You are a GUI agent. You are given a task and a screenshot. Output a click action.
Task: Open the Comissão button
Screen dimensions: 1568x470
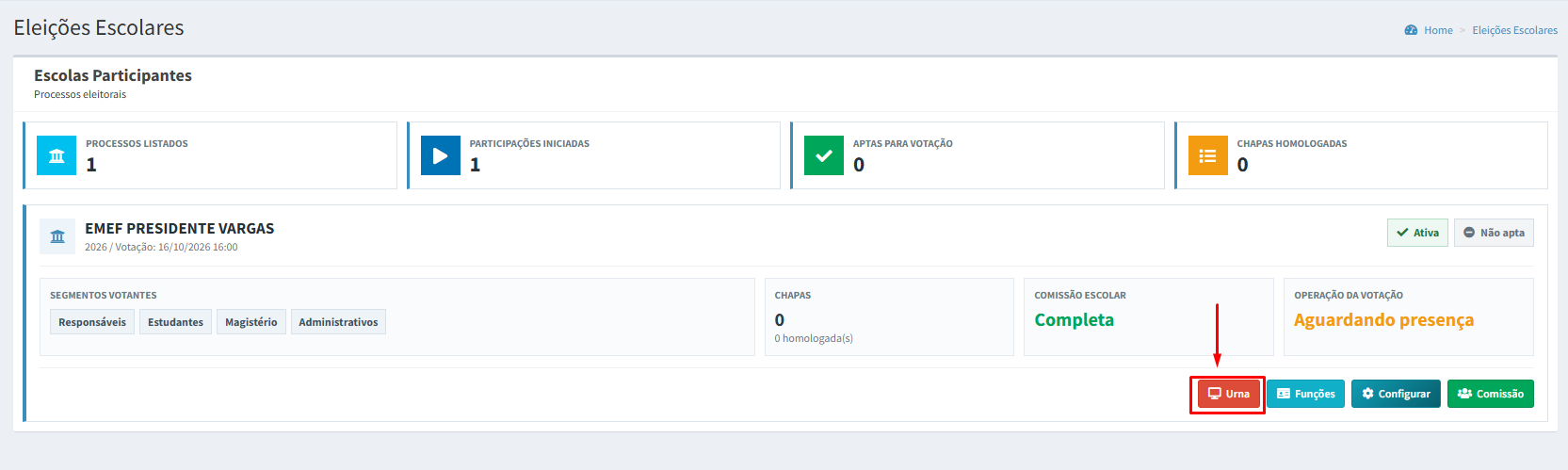pos(1491,394)
